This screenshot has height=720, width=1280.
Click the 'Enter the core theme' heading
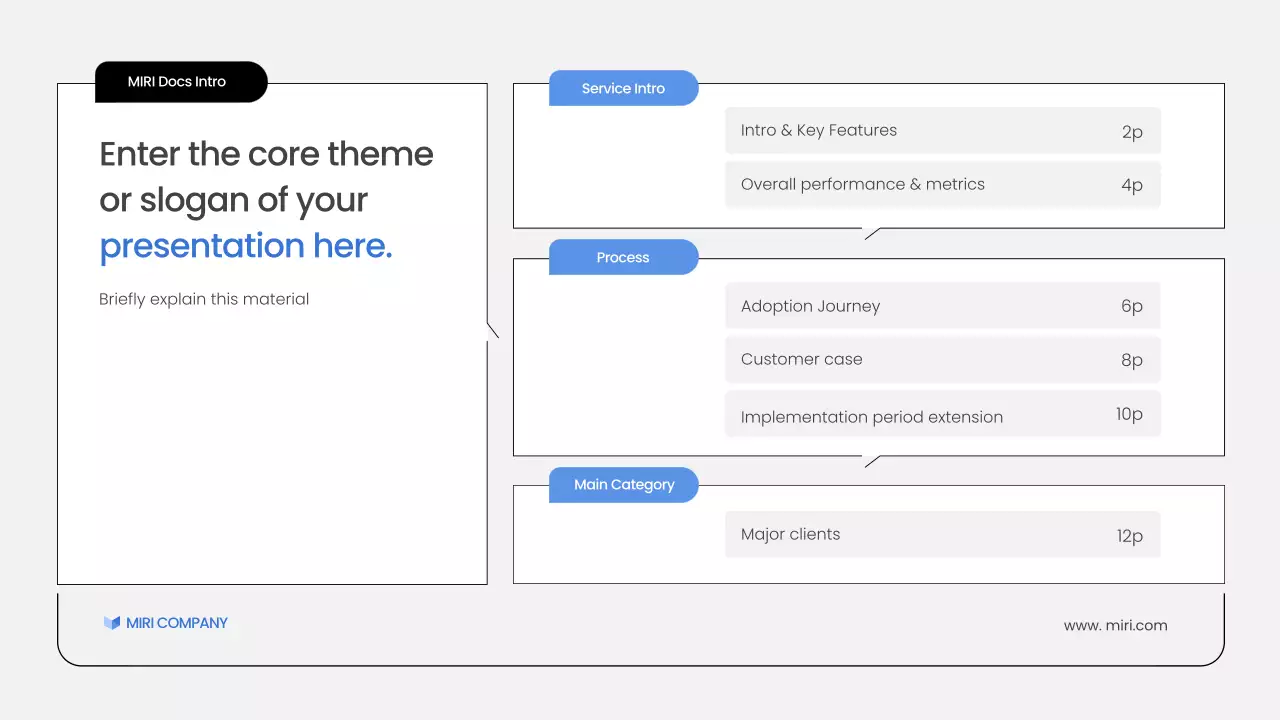(266, 154)
